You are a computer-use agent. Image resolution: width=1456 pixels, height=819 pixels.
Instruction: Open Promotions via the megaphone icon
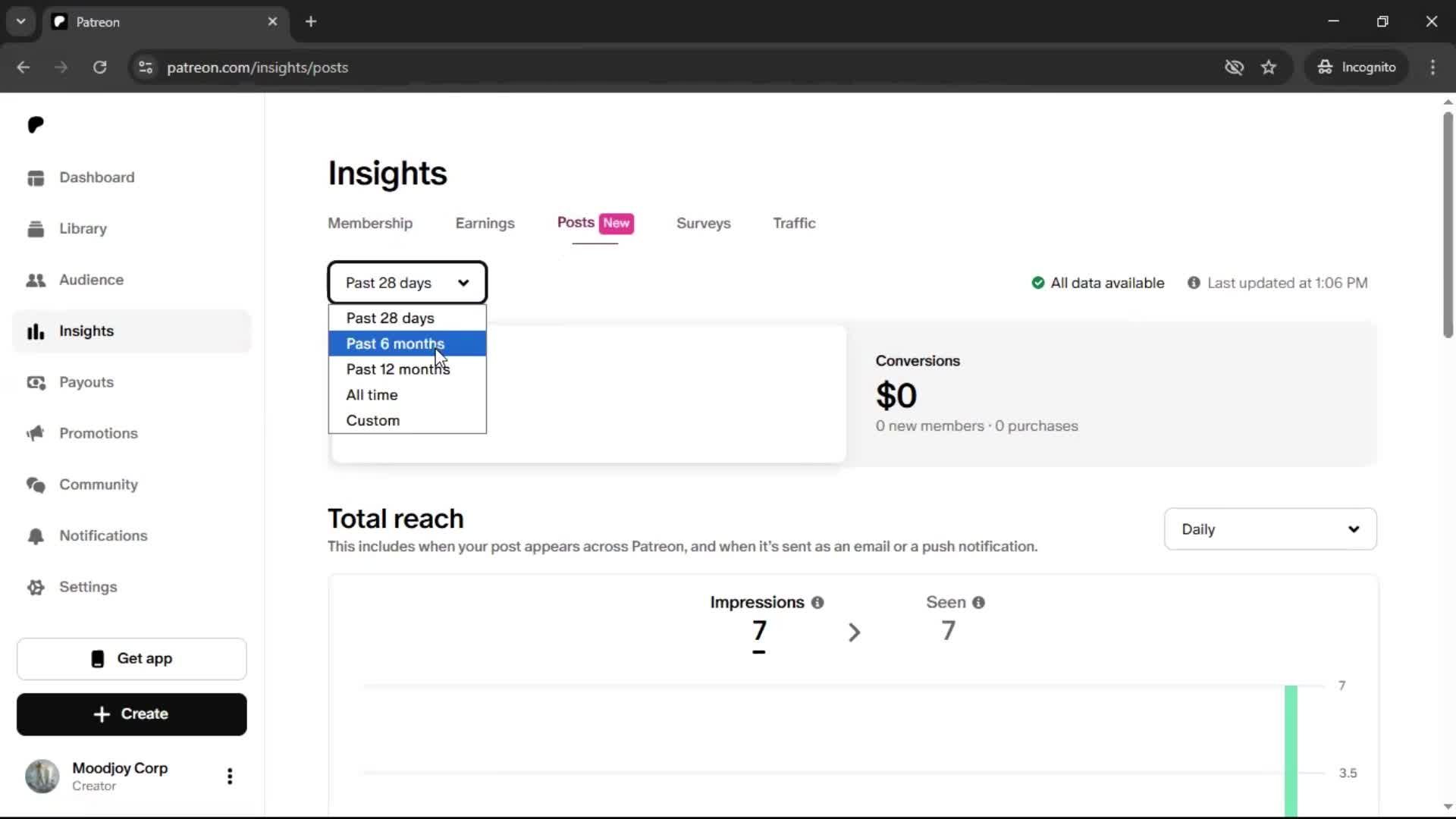click(x=36, y=434)
